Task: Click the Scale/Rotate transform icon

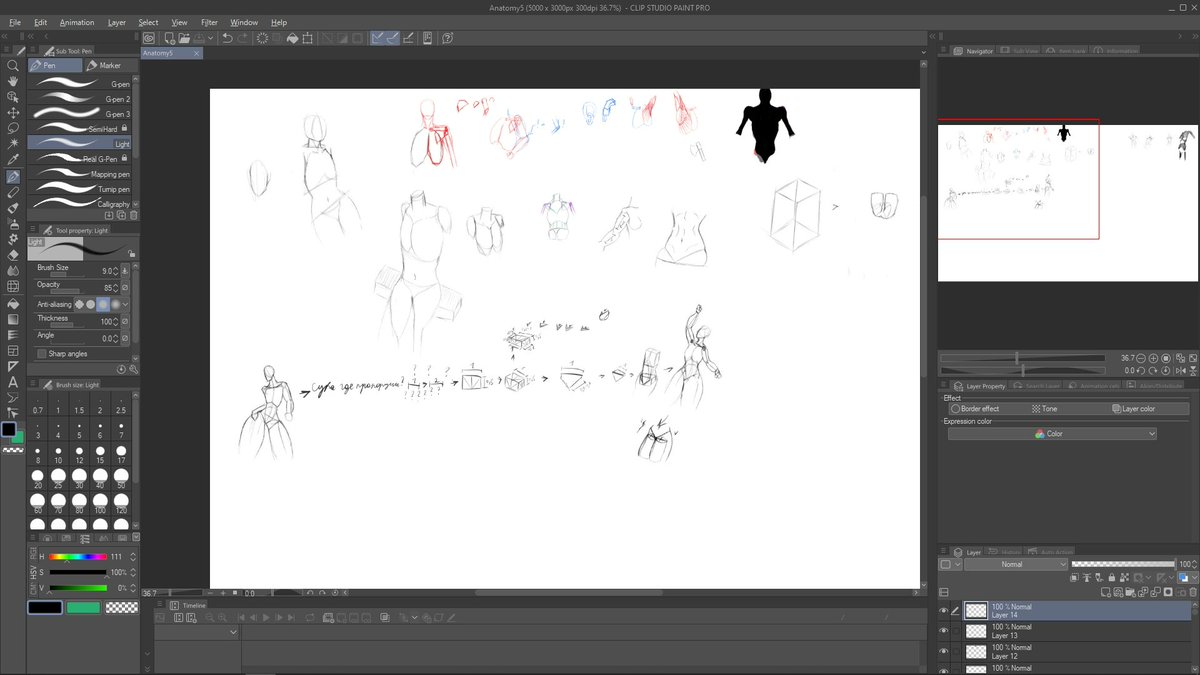Action: [307, 38]
